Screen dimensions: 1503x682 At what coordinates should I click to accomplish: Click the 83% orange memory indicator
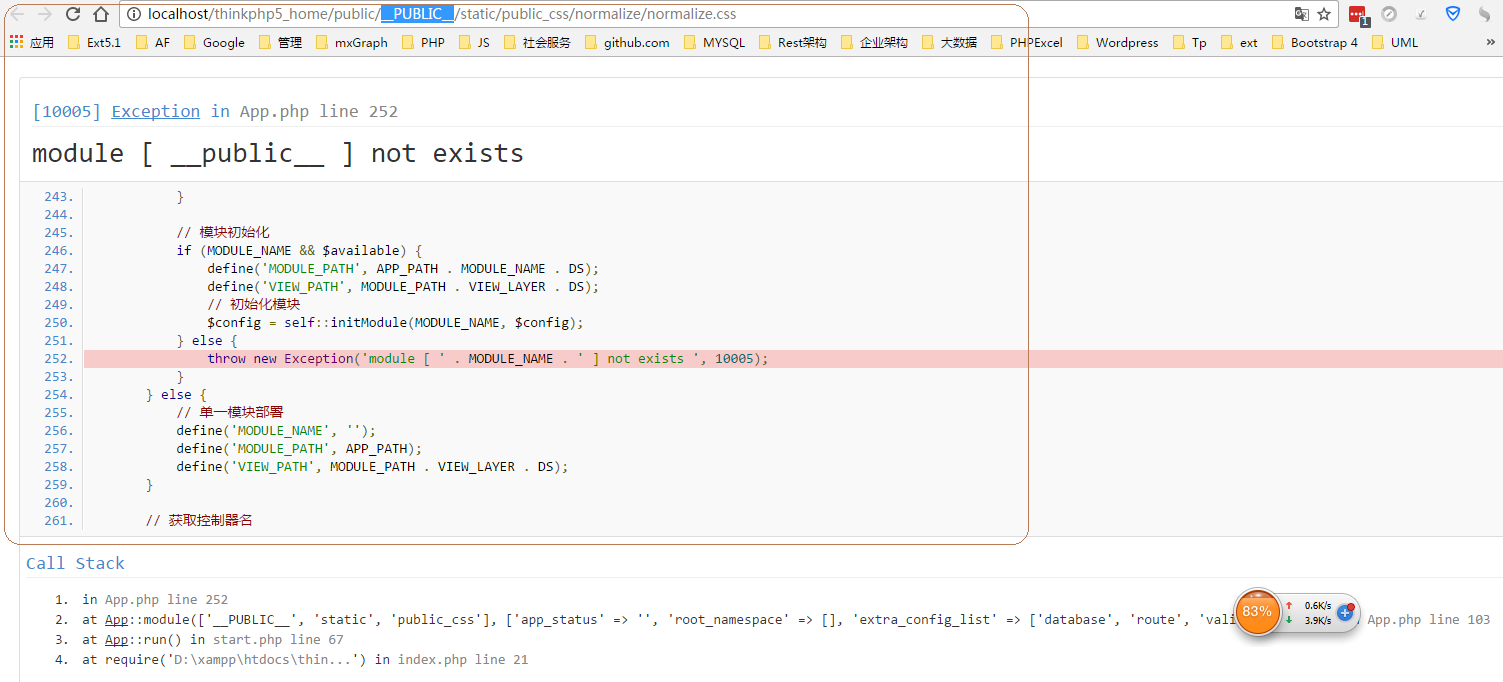1257,611
